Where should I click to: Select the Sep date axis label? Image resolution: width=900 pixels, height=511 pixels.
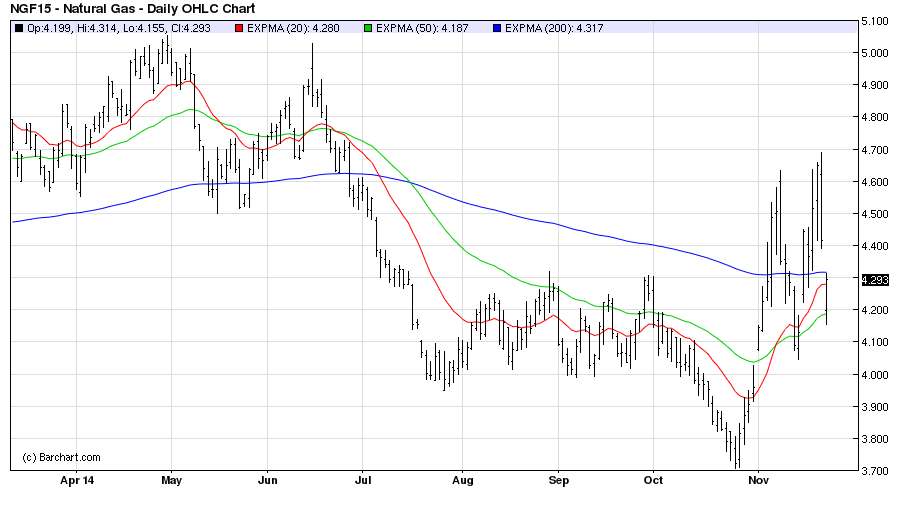(559, 480)
